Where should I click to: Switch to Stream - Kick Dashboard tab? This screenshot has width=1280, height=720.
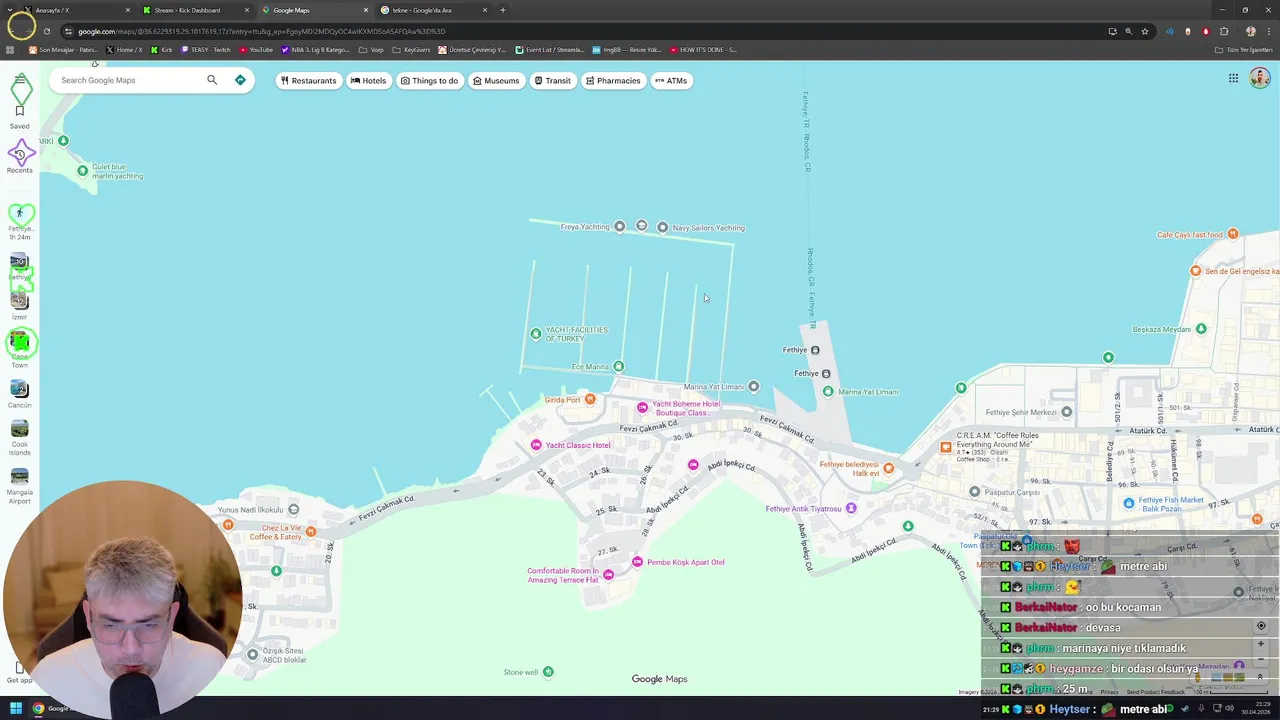195,10
